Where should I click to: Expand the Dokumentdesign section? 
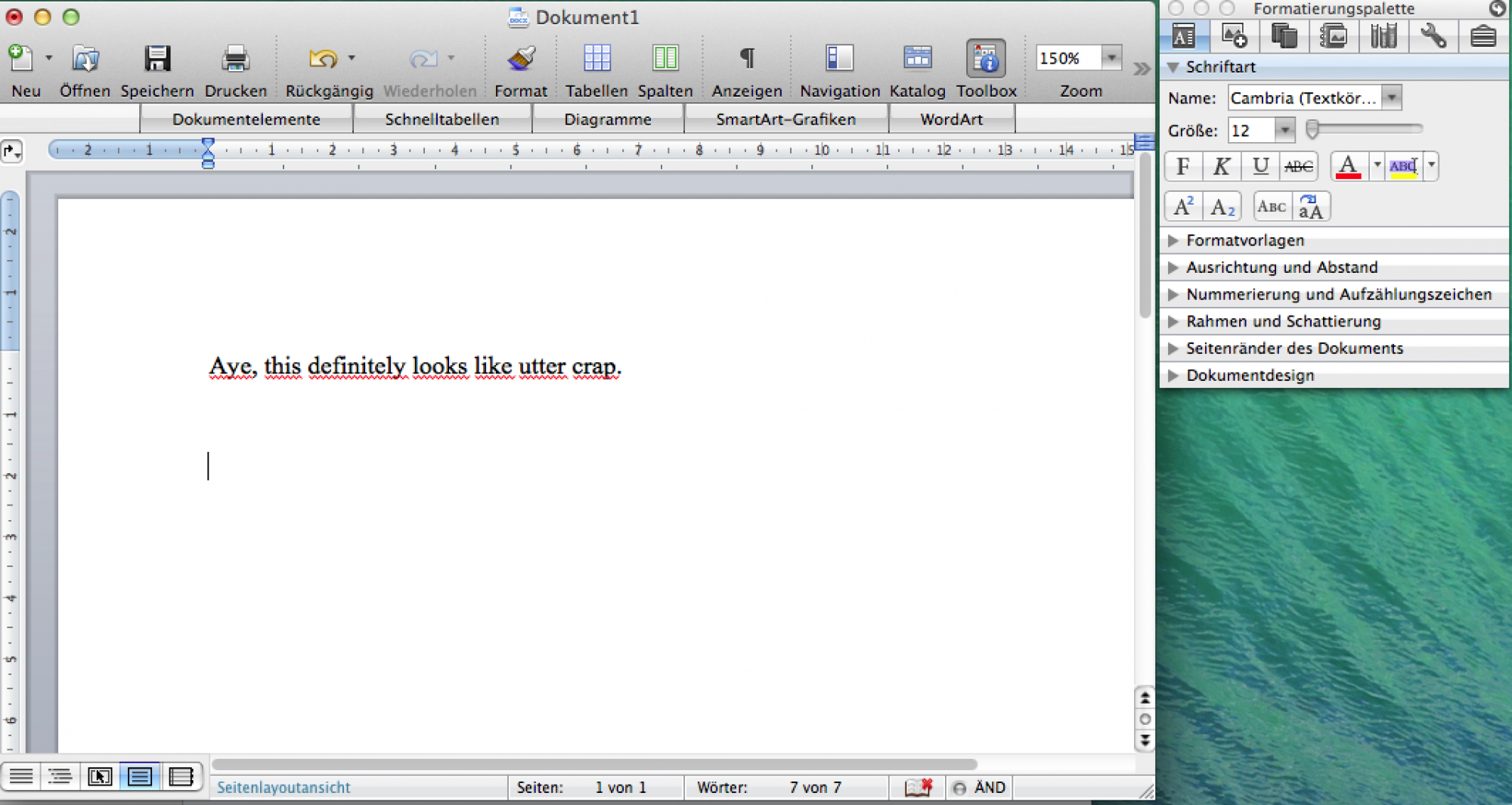point(1173,376)
